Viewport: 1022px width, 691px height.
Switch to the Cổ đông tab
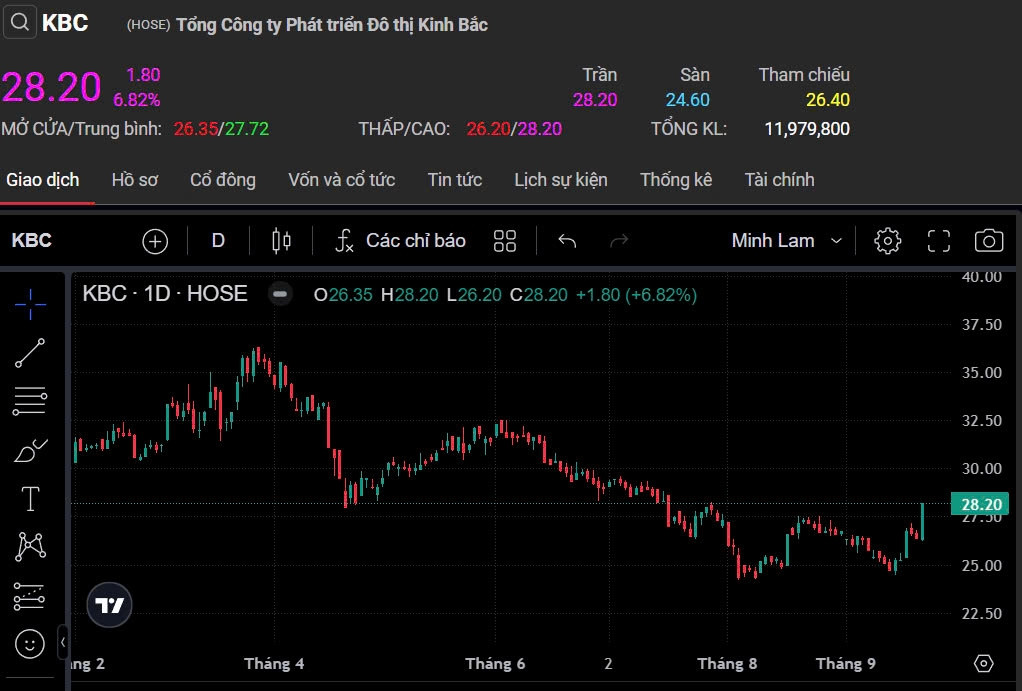(223, 180)
